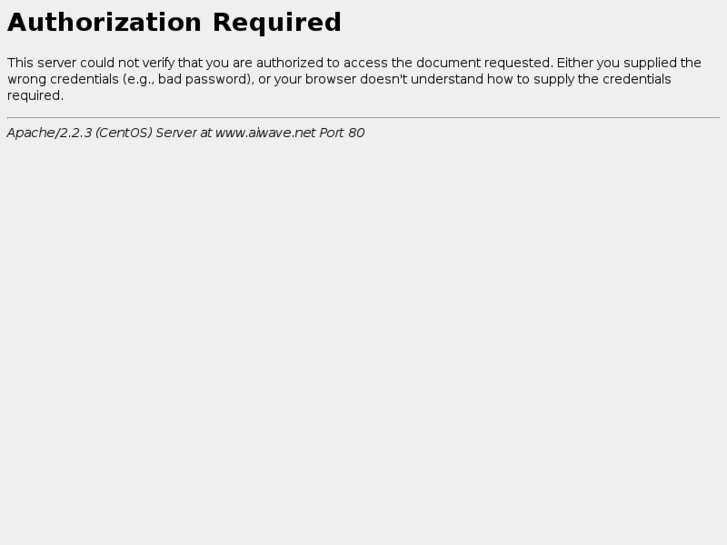Click the "Port 80" text in the footer
Image resolution: width=727 pixels, height=545 pixels.
point(342,133)
